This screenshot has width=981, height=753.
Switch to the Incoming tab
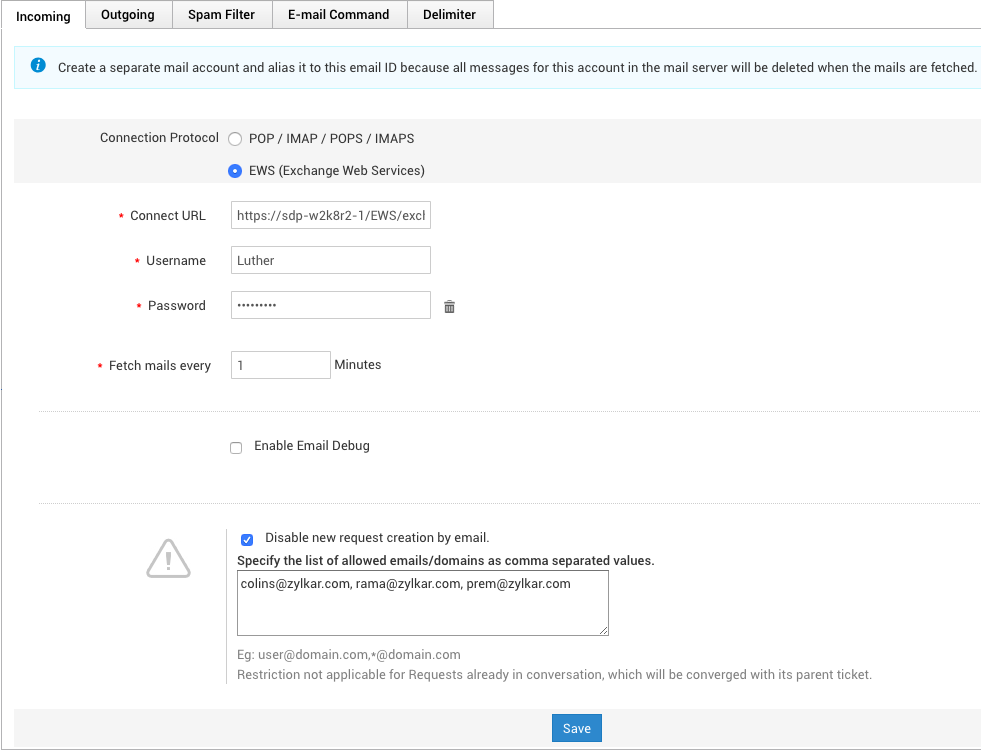point(43,16)
